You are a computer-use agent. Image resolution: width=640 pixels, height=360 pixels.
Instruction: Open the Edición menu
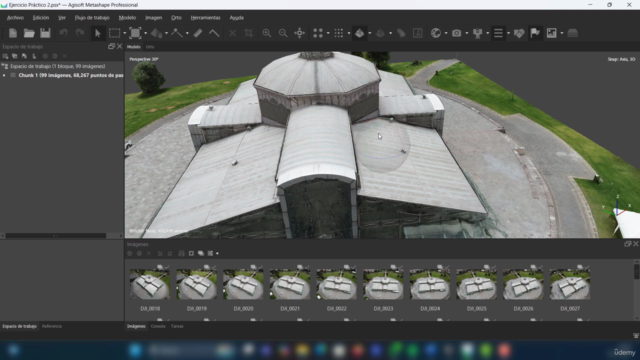pos(41,18)
